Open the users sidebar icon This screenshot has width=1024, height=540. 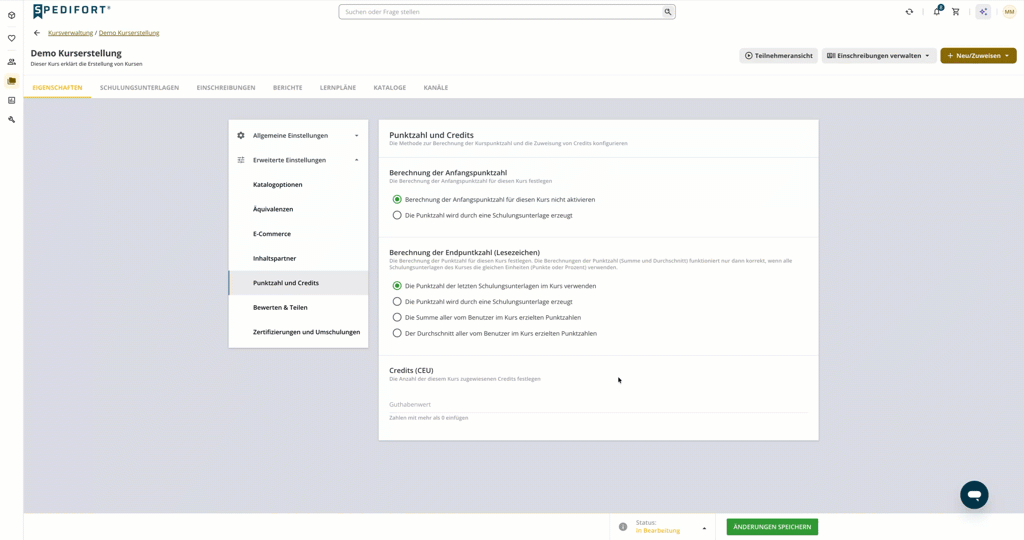coord(11,62)
